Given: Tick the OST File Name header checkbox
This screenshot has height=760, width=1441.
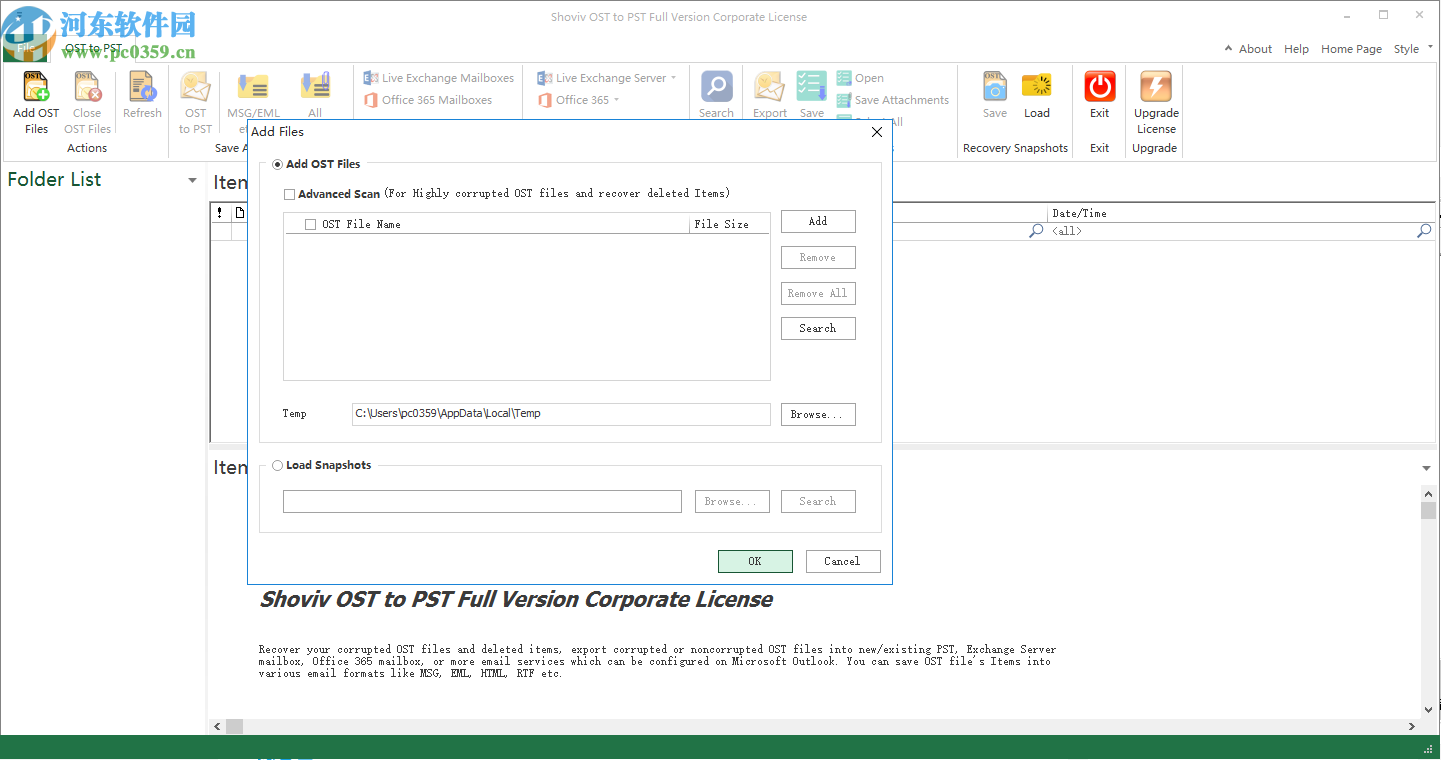Looking at the screenshot, I should 310,225.
